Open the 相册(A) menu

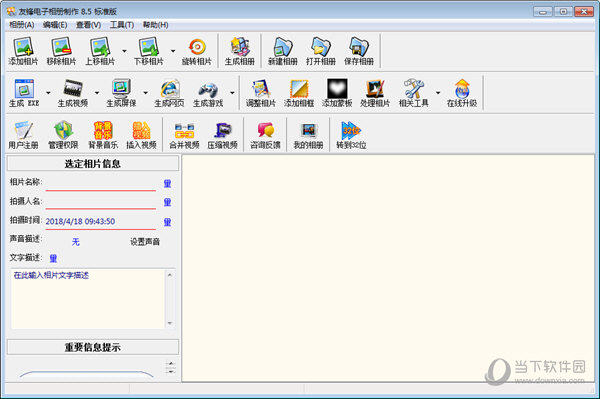[x=22, y=25]
